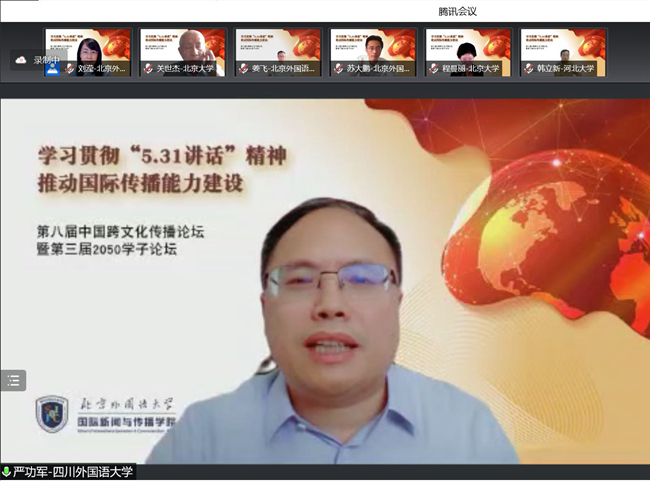Open the list panel icon at left edge
650x481 pixels.
[13, 380]
